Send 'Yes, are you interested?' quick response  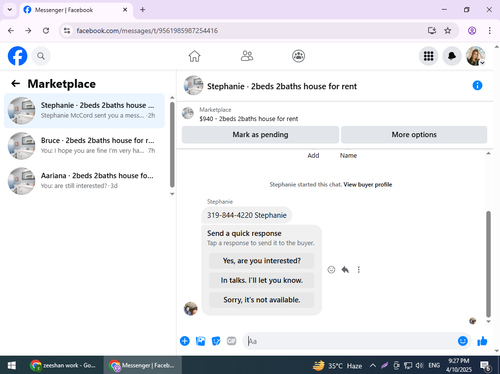click(x=262, y=261)
